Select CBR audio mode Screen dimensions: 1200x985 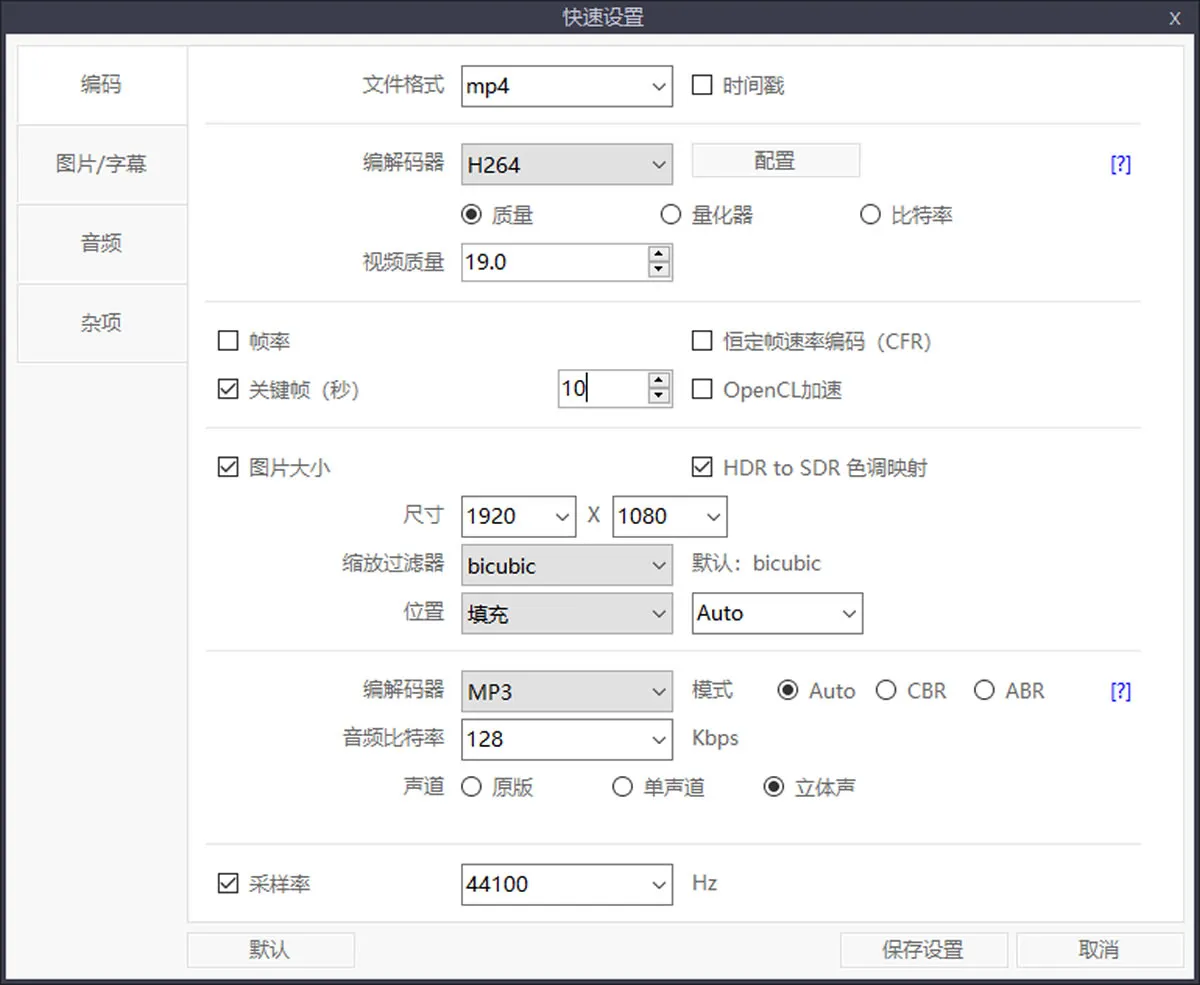click(x=886, y=691)
